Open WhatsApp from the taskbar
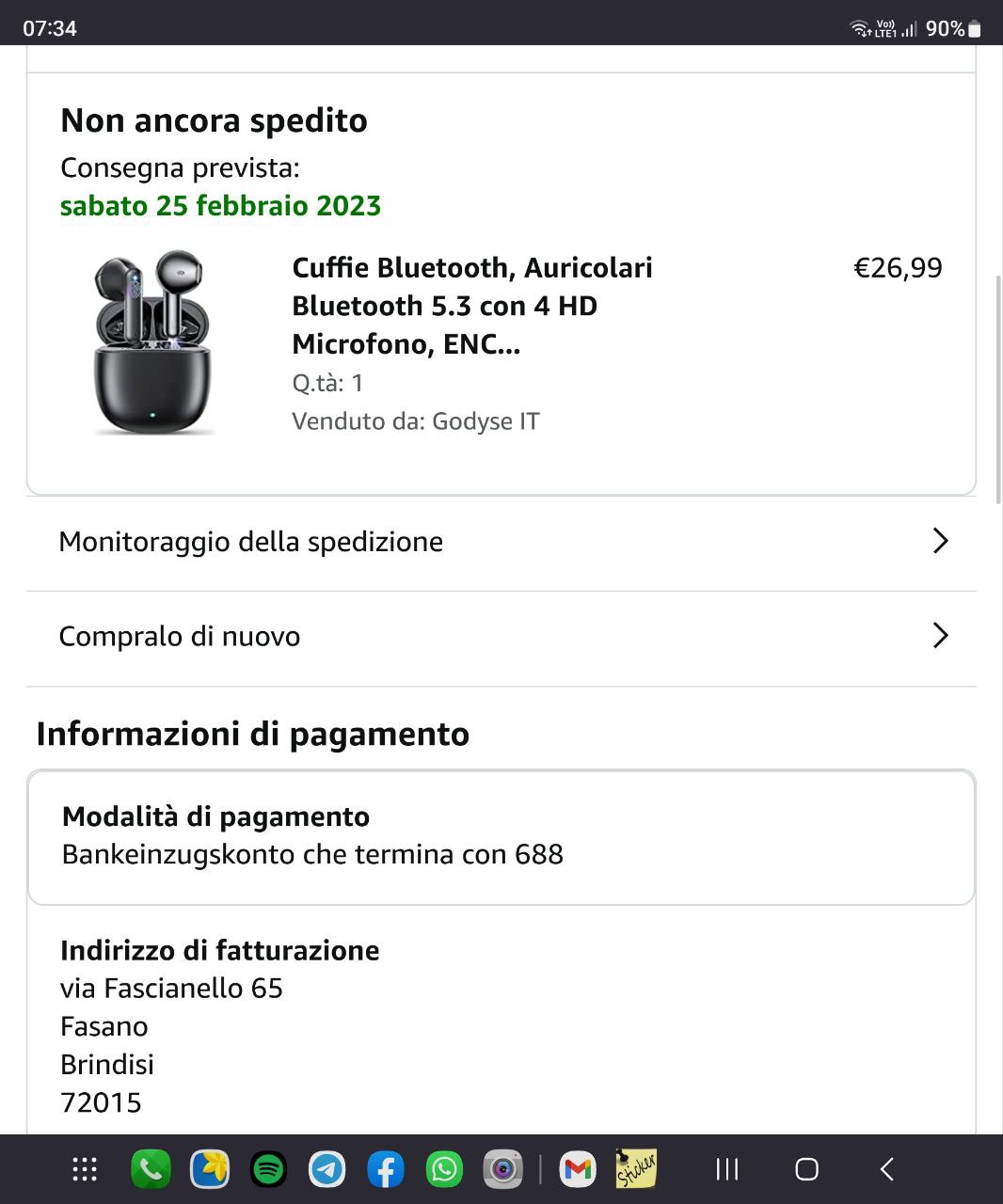The width and height of the screenshot is (1003, 1204). 444,1169
